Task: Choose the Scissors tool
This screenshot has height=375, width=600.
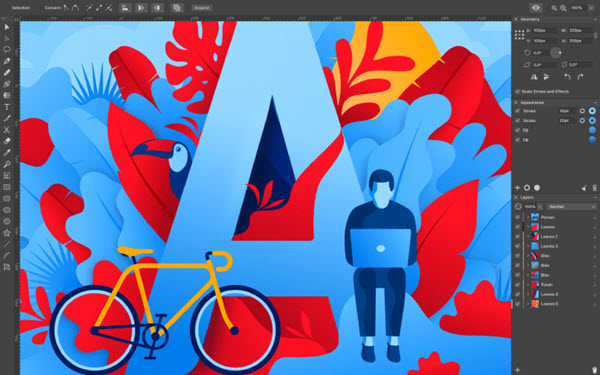Action: tap(7, 130)
